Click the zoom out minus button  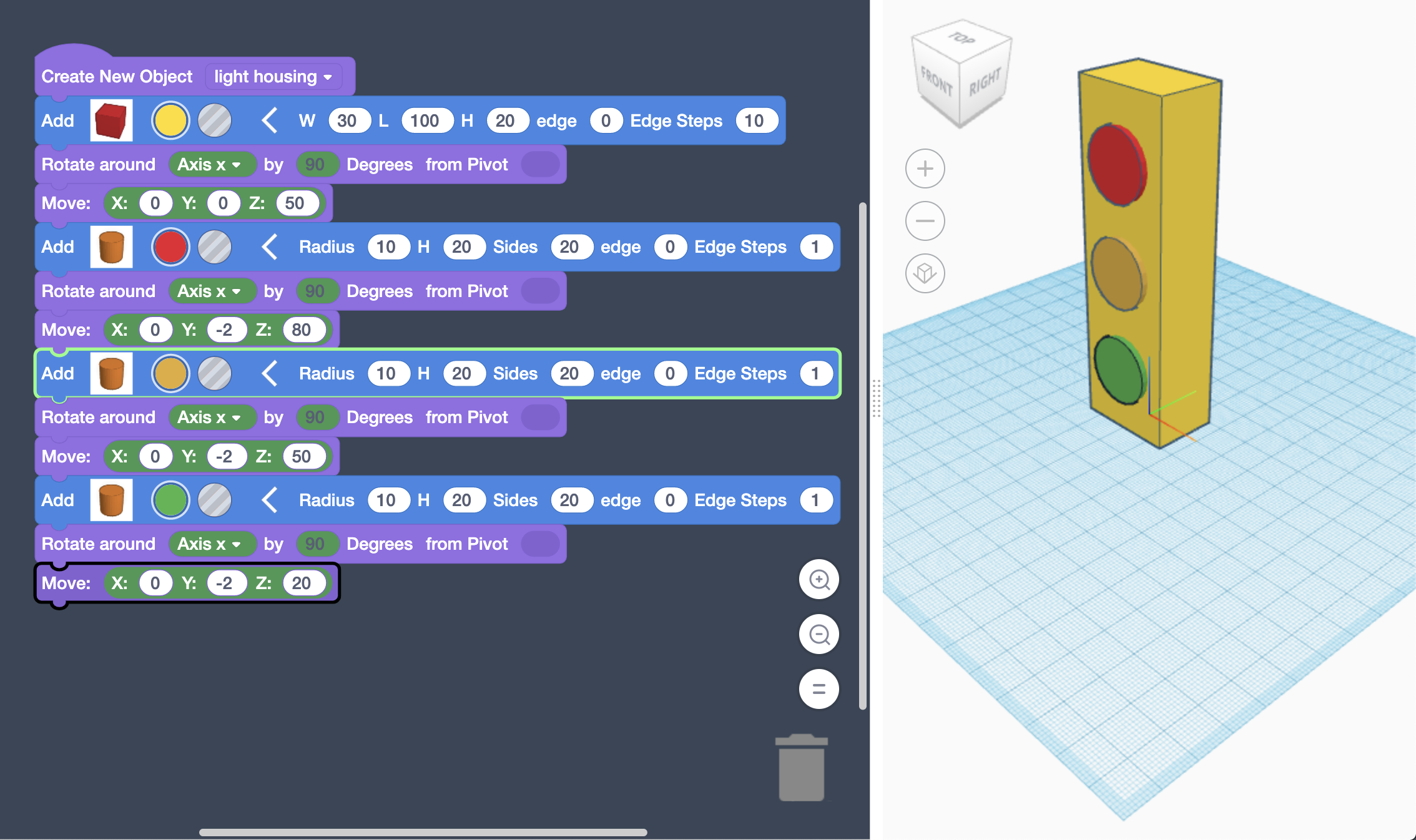[925, 221]
